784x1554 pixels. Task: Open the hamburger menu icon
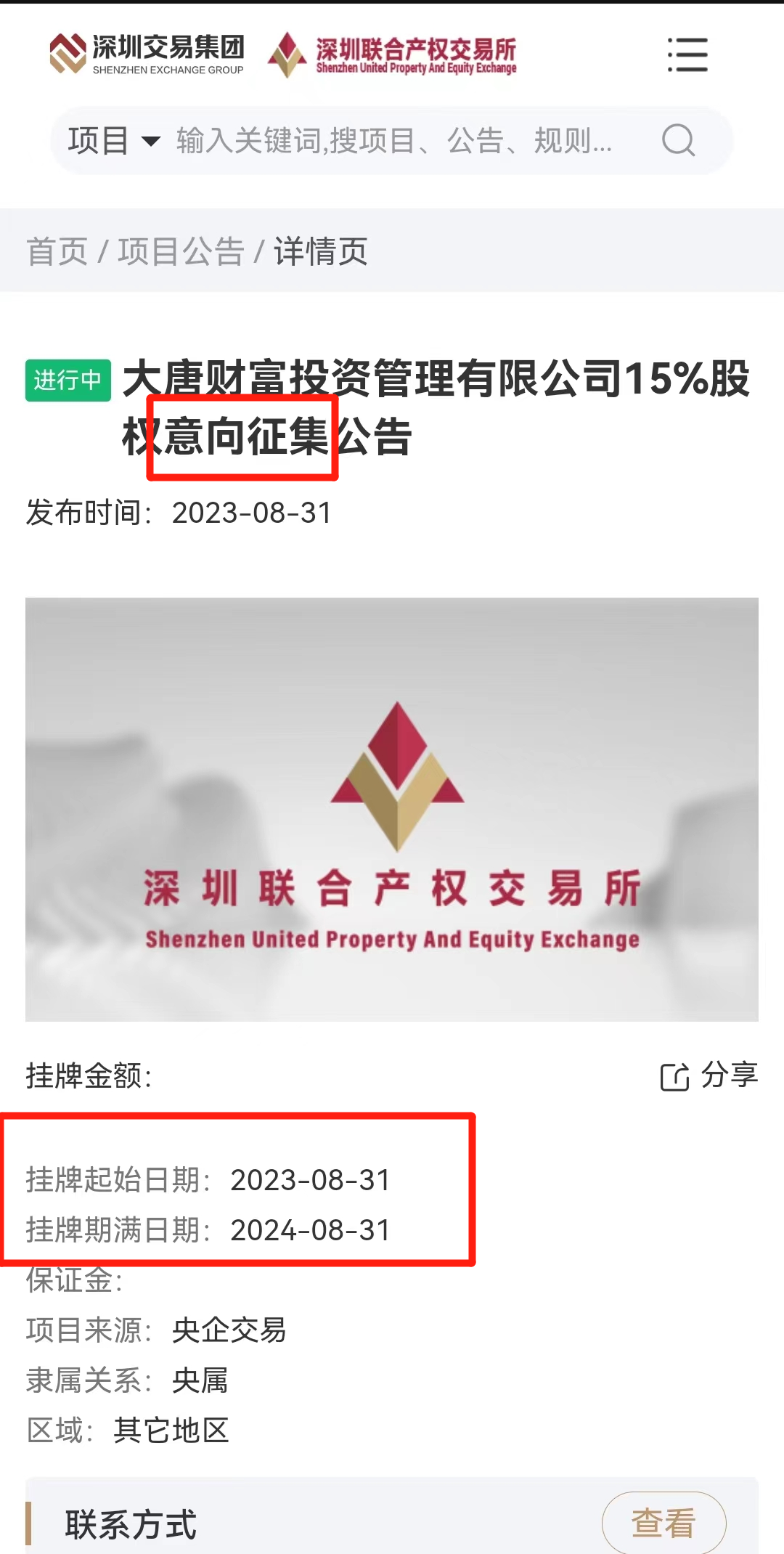(x=687, y=55)
